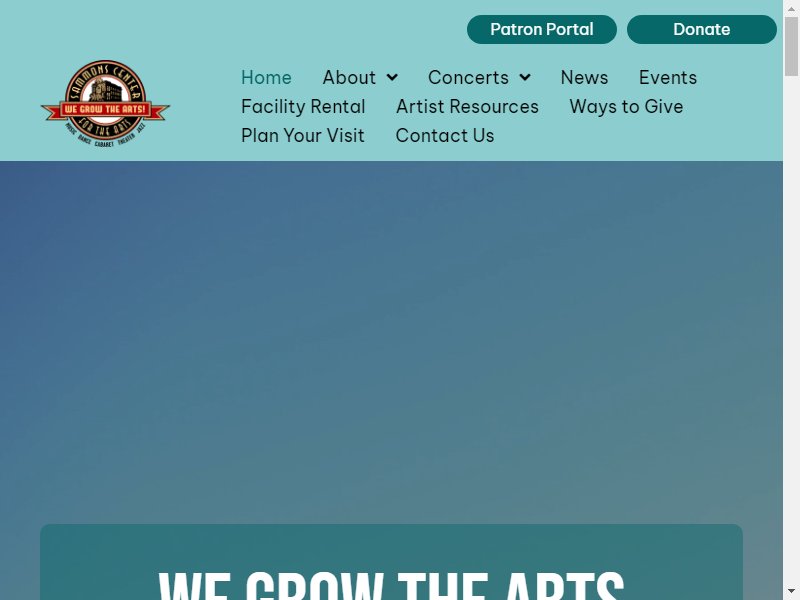This screenshot has width=800, height=600.
Task: Click the scrollbar down arrow
Action: tap(791, 592)
